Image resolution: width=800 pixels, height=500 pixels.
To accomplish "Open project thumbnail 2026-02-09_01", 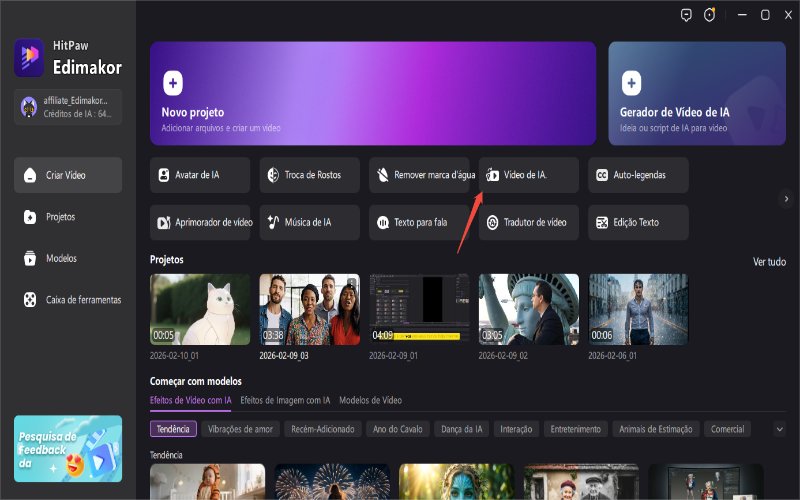I will [419, 310].
